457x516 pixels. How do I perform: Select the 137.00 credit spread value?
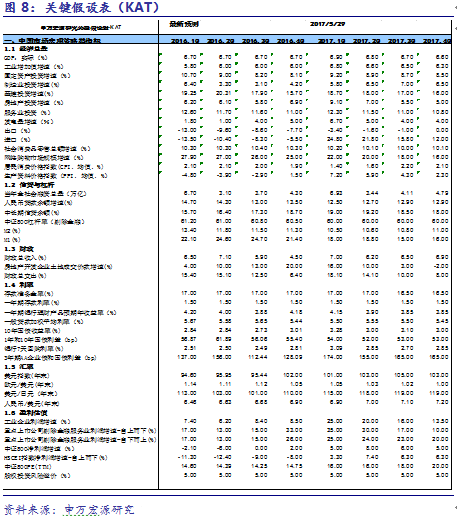(187, 357)
